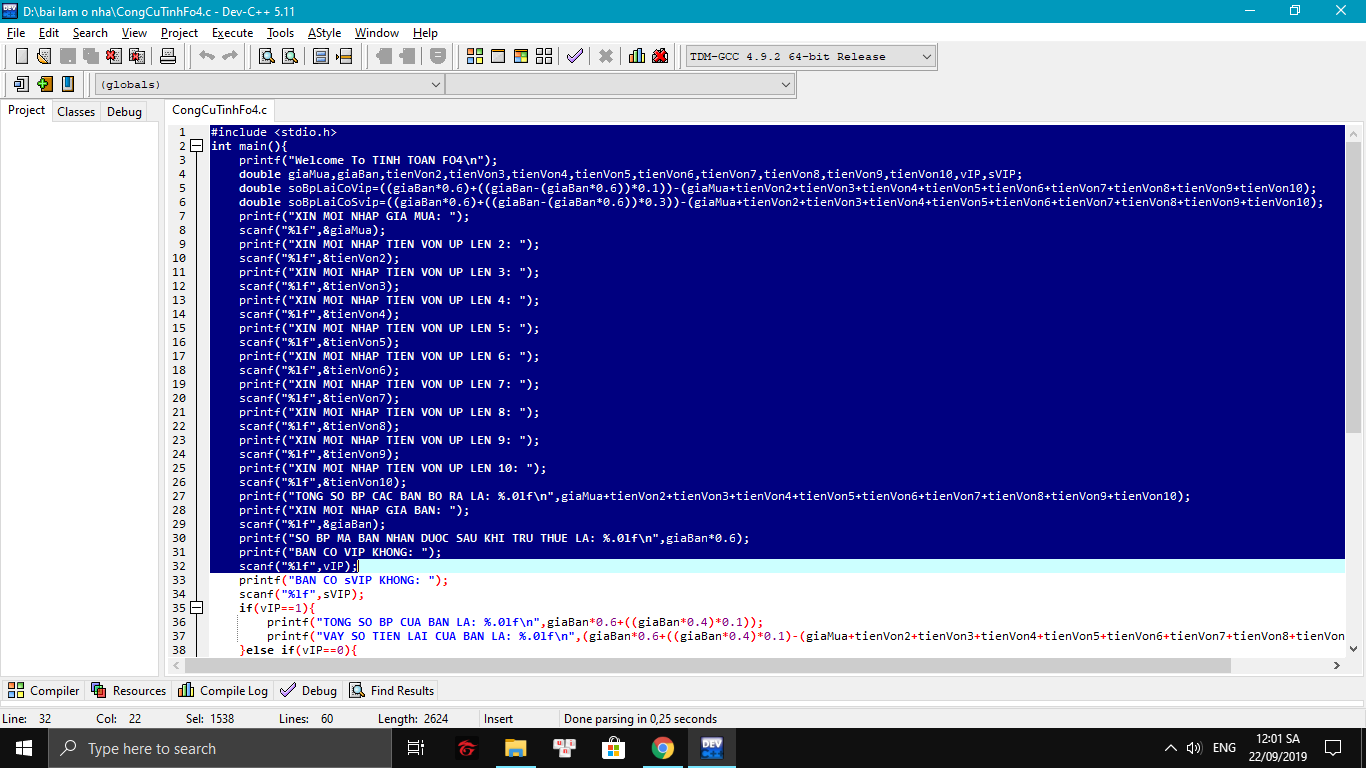Click the Profile analysis chart icon
Image resolution: width=1366 pixels, height=768 pixels.
click(637, 56)
